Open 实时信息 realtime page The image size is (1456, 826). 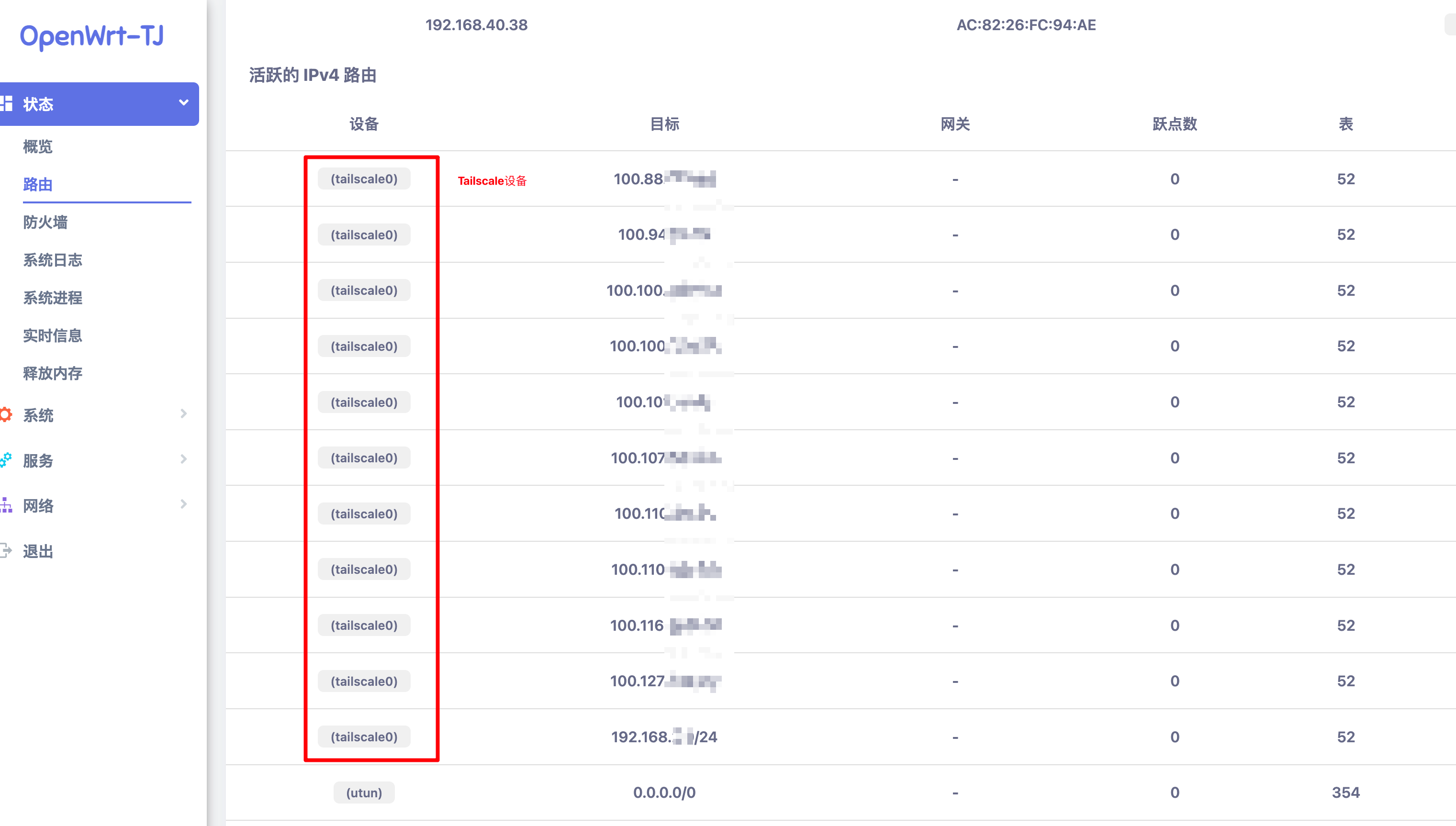[52, 336]
